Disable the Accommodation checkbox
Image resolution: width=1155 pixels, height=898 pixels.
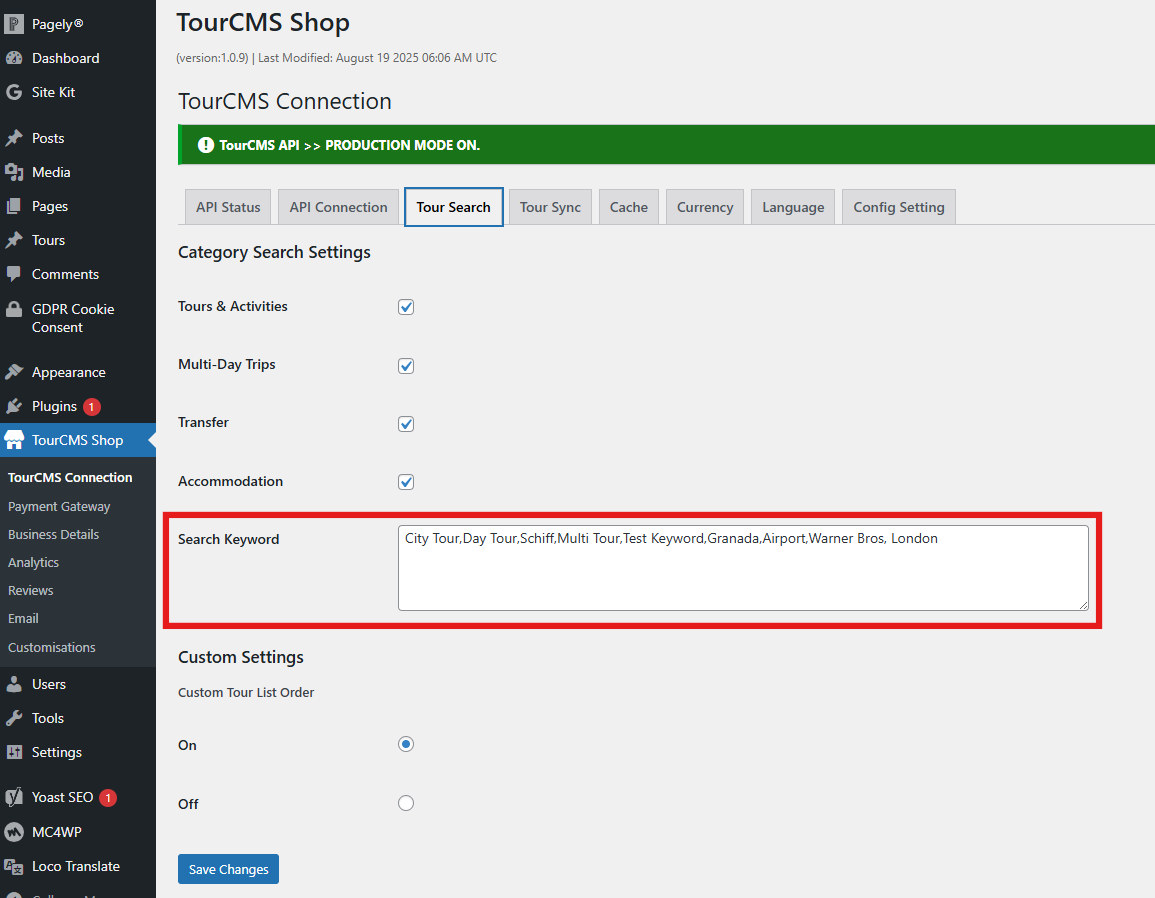(406, 482)
